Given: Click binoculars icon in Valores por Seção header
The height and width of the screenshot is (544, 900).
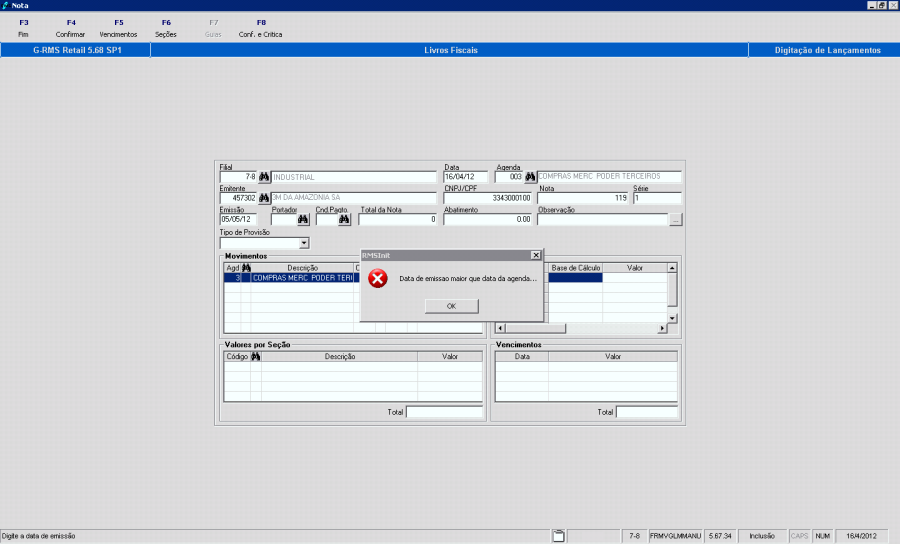Looking at the screenshot, I should 256,356.
